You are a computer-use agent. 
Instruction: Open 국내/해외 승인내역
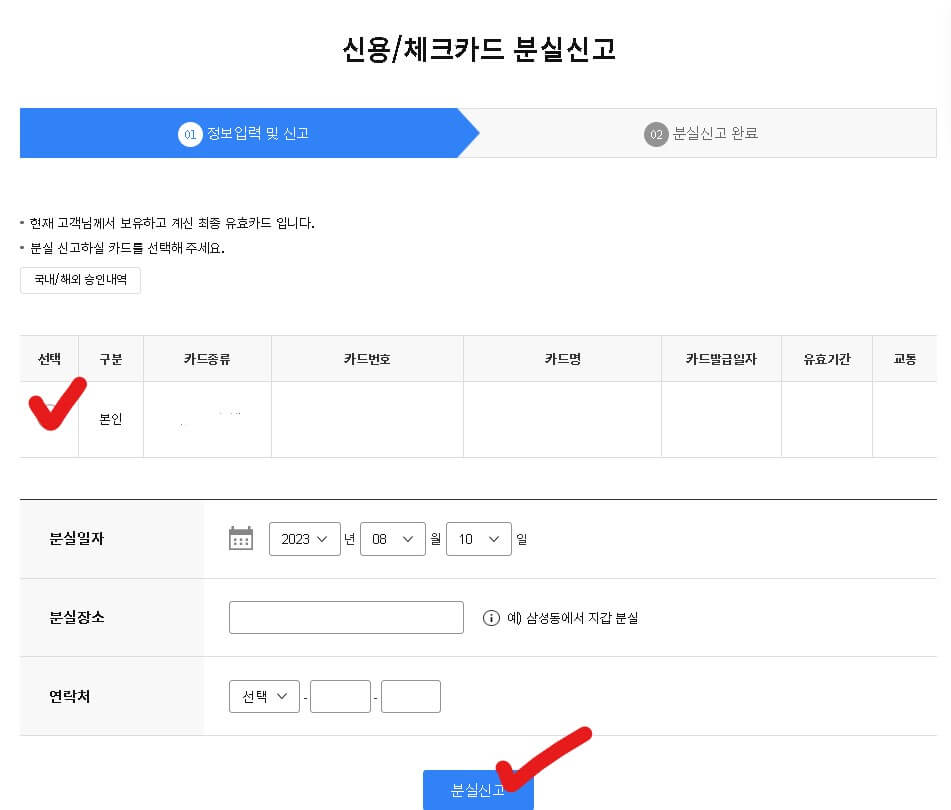point(80,281)
